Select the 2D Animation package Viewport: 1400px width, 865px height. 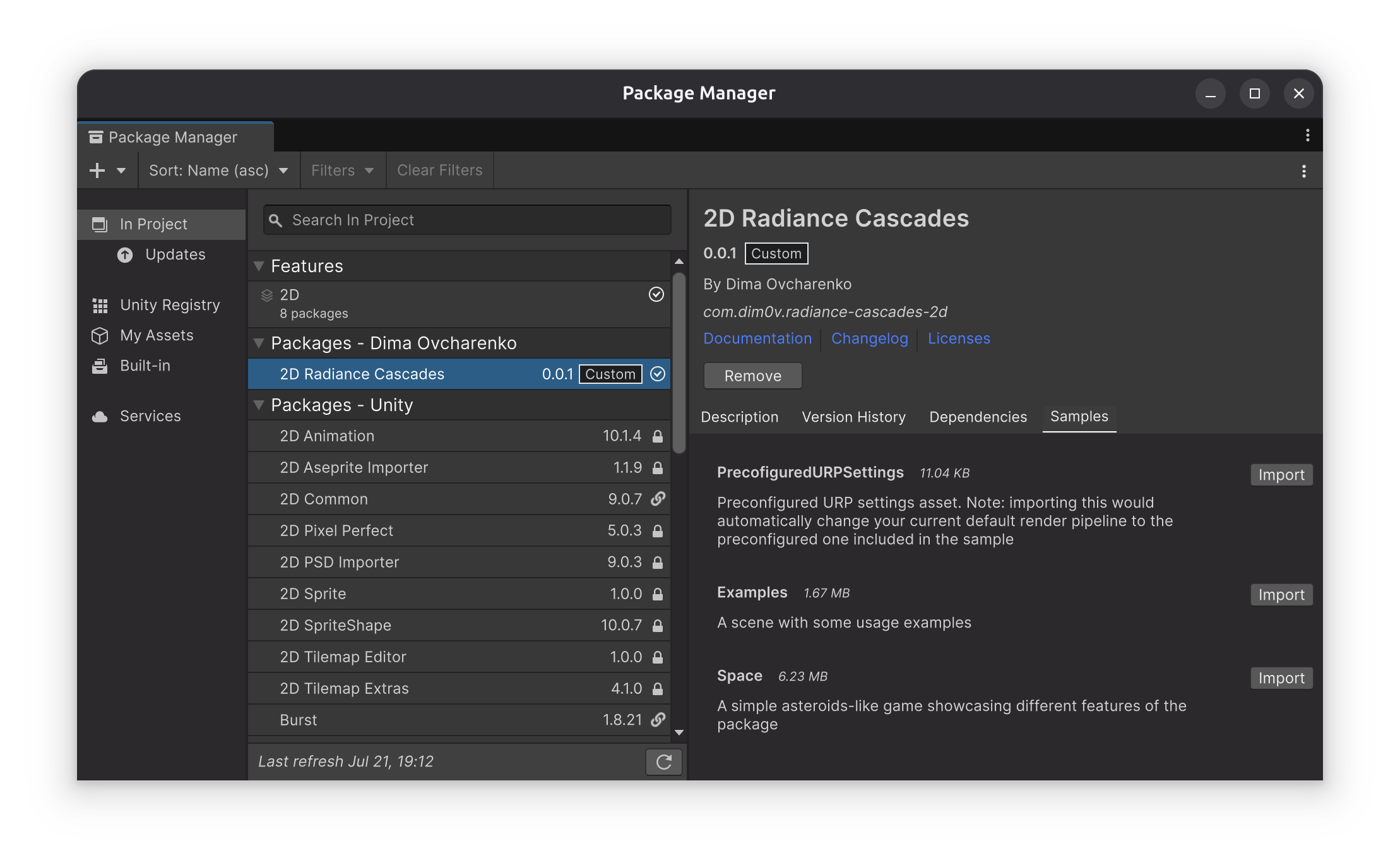point(460,436)
